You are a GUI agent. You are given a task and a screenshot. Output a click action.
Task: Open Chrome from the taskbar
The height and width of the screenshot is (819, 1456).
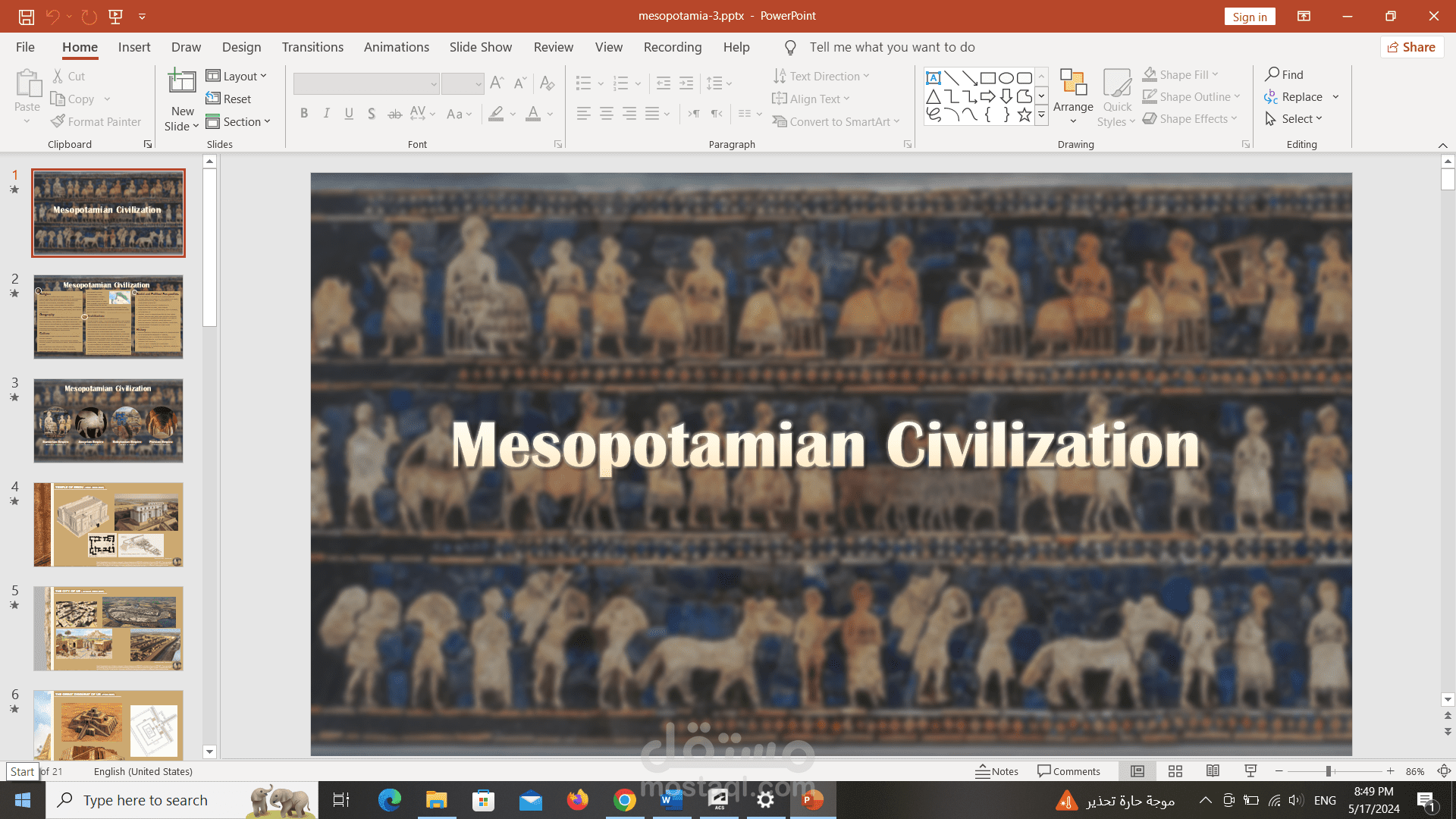(625, 800)
